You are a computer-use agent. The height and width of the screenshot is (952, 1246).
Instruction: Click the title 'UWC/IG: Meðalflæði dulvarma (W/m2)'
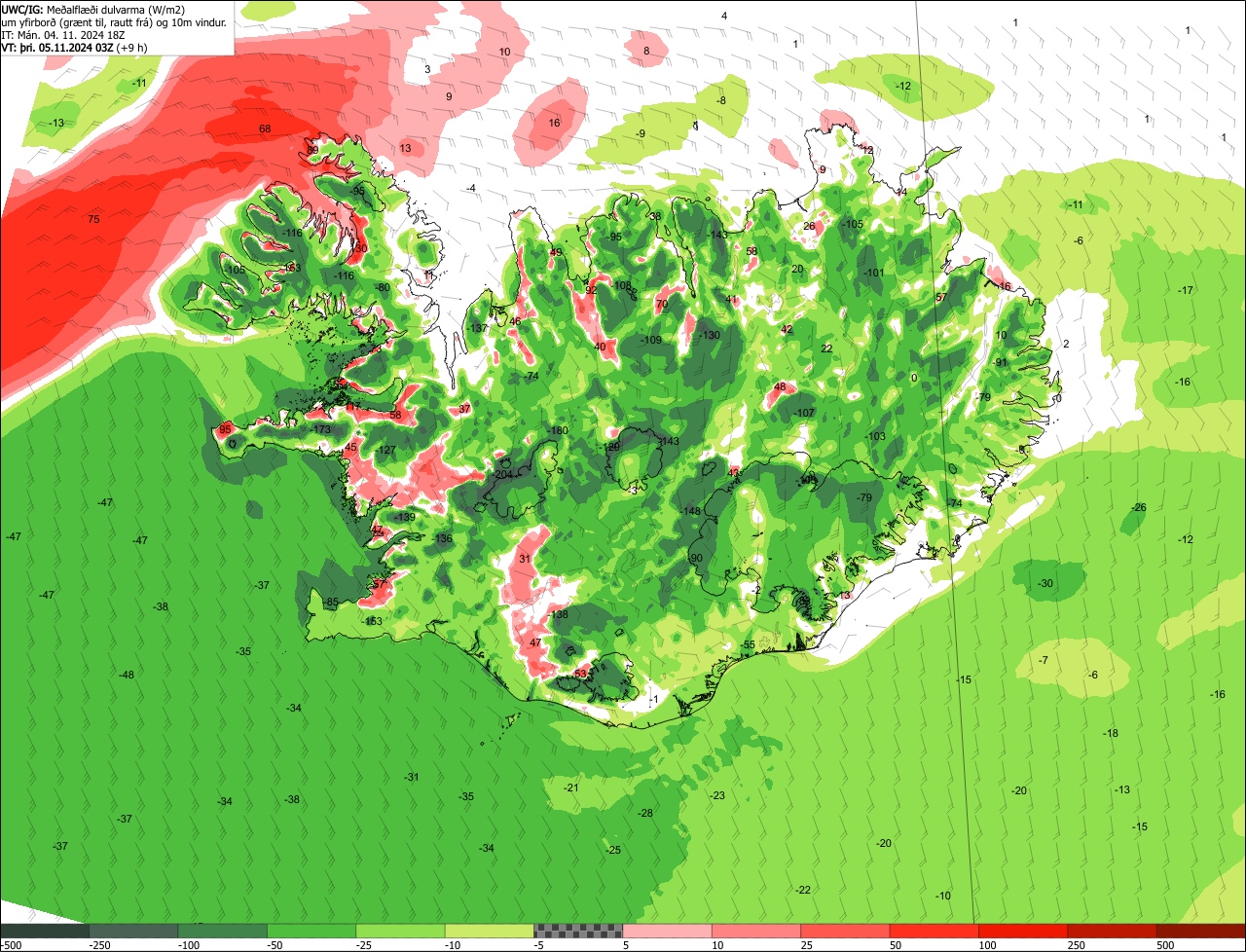92,9
